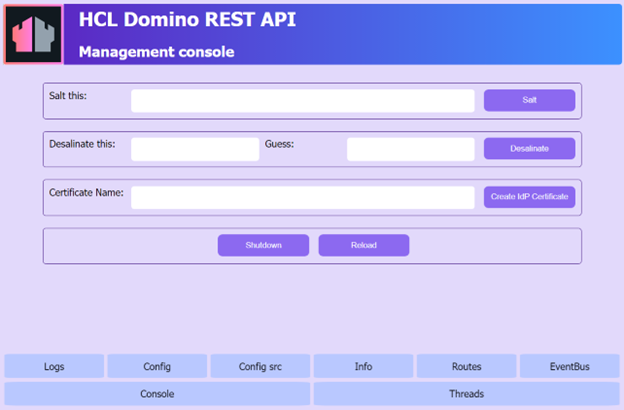Click the HCL Domino REST API title
The image size is (624, 410).
coord(187,21)
